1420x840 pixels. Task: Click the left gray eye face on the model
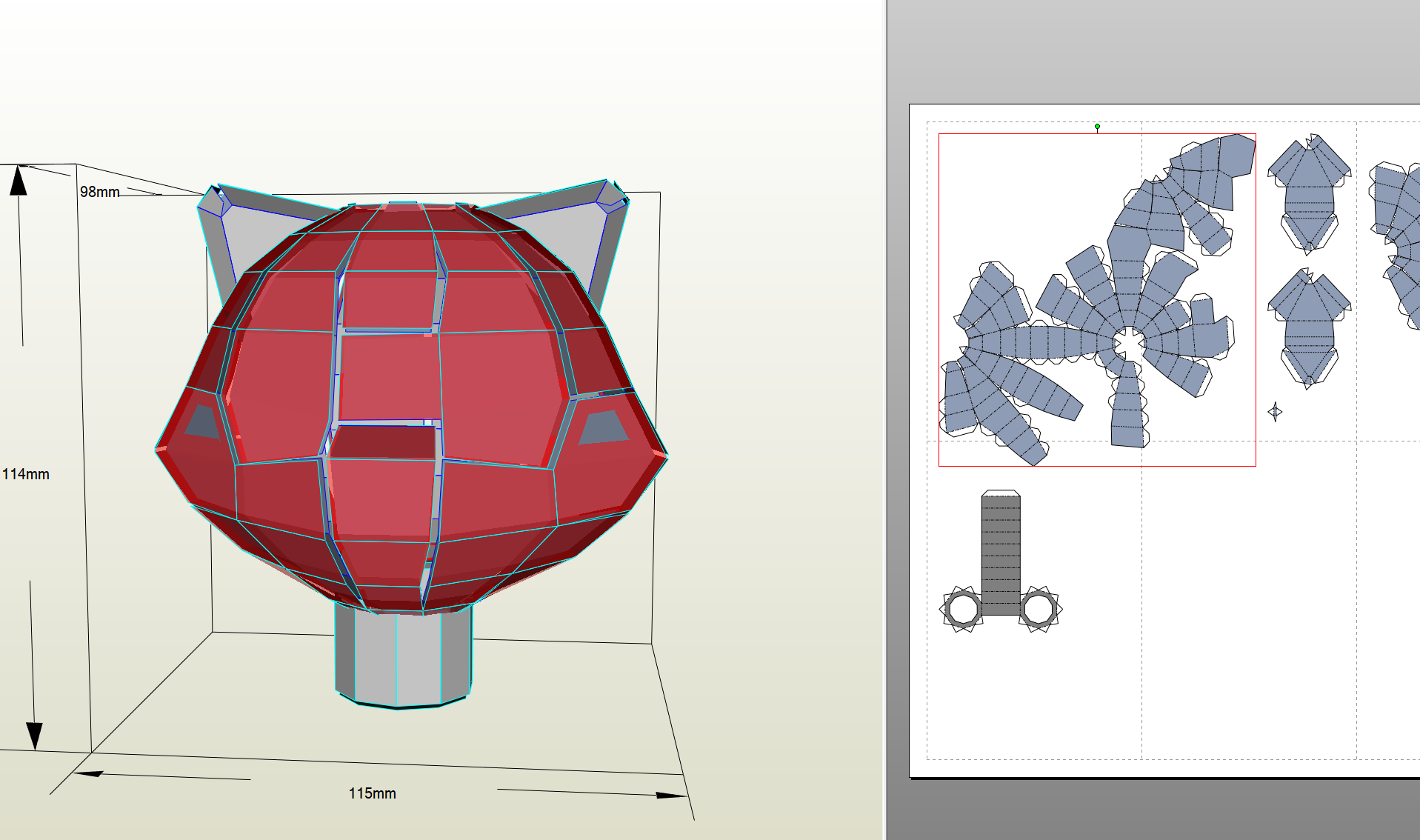point(201,421)
